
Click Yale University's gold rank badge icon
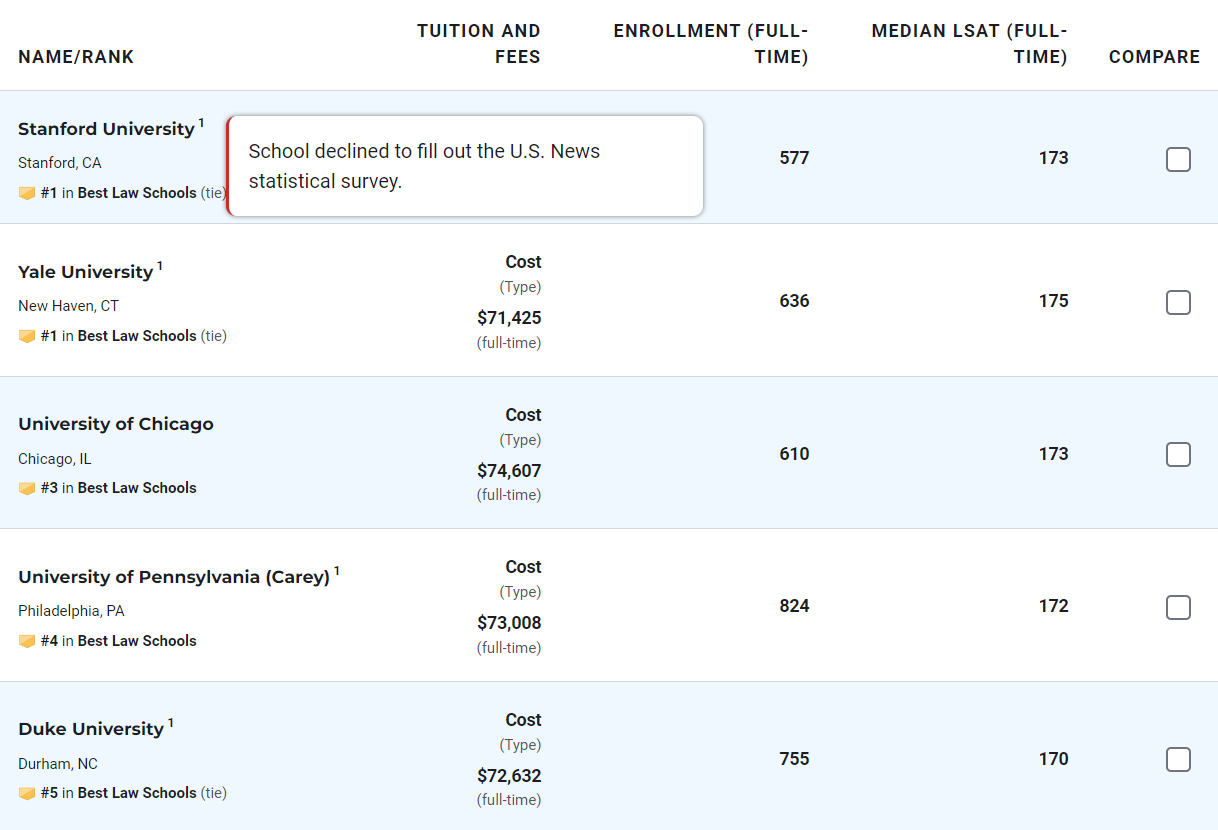tap(27, 337)
